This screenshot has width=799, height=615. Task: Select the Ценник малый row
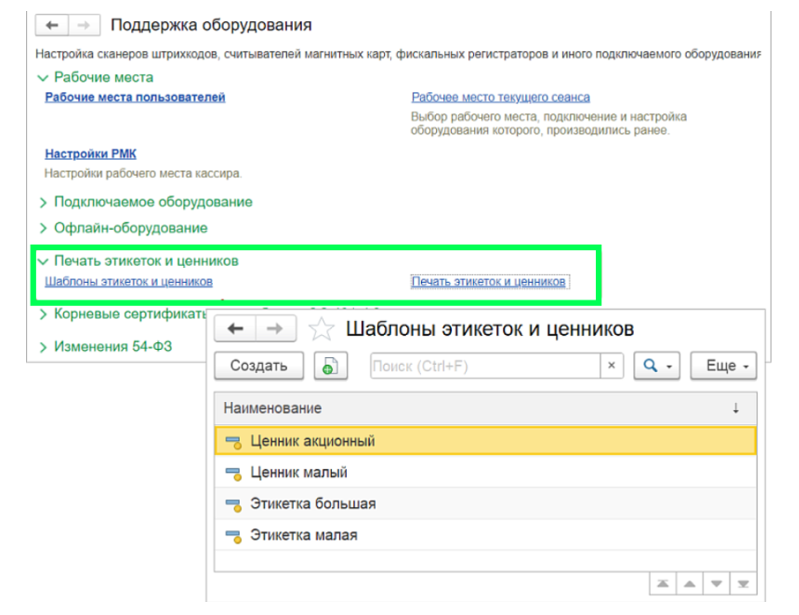[x=485, y=472]
